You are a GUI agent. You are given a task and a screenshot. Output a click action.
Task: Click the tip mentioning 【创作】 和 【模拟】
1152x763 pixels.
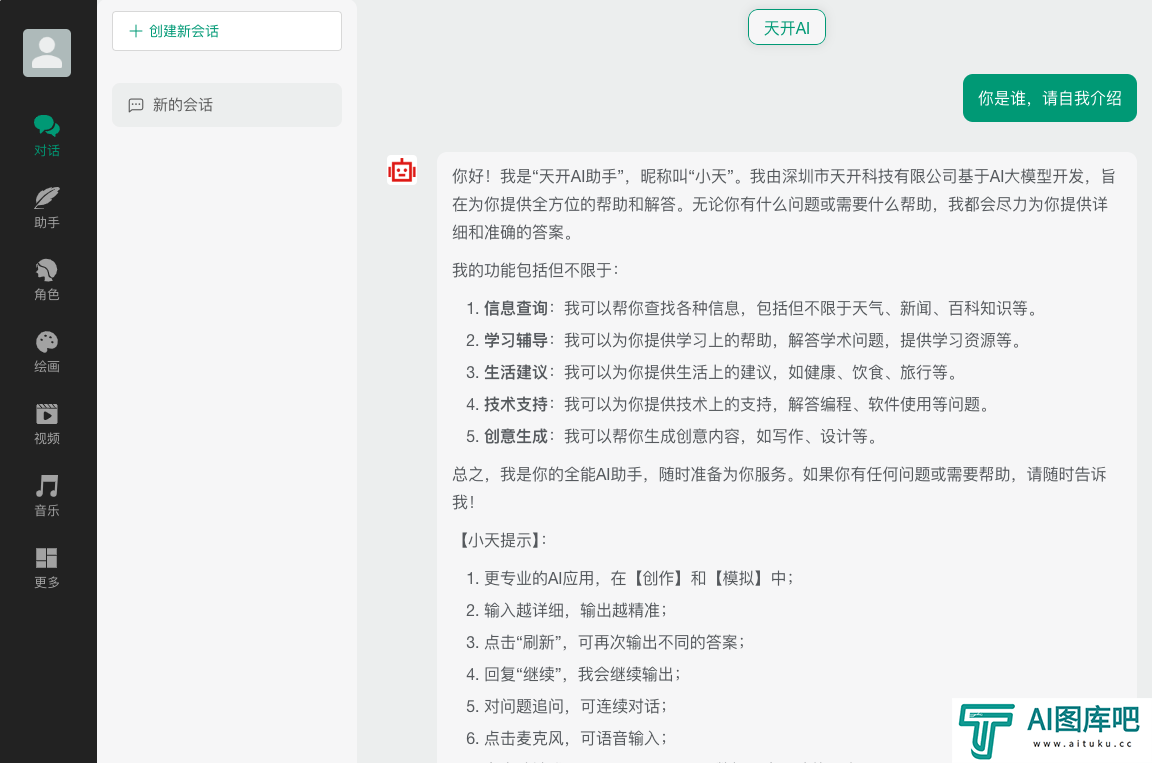pos(639,579)
